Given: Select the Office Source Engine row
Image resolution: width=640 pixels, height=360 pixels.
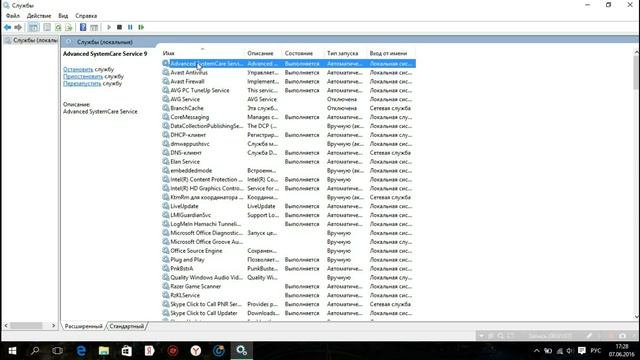Looking at the screenshot, I should coord(289,251).
